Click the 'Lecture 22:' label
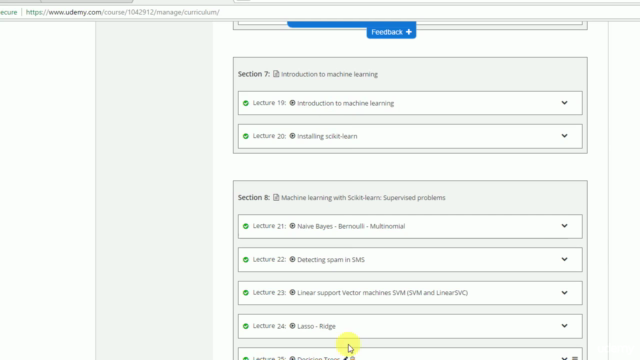The height and width of the screenshot is (360, 640). pos(269,259)
